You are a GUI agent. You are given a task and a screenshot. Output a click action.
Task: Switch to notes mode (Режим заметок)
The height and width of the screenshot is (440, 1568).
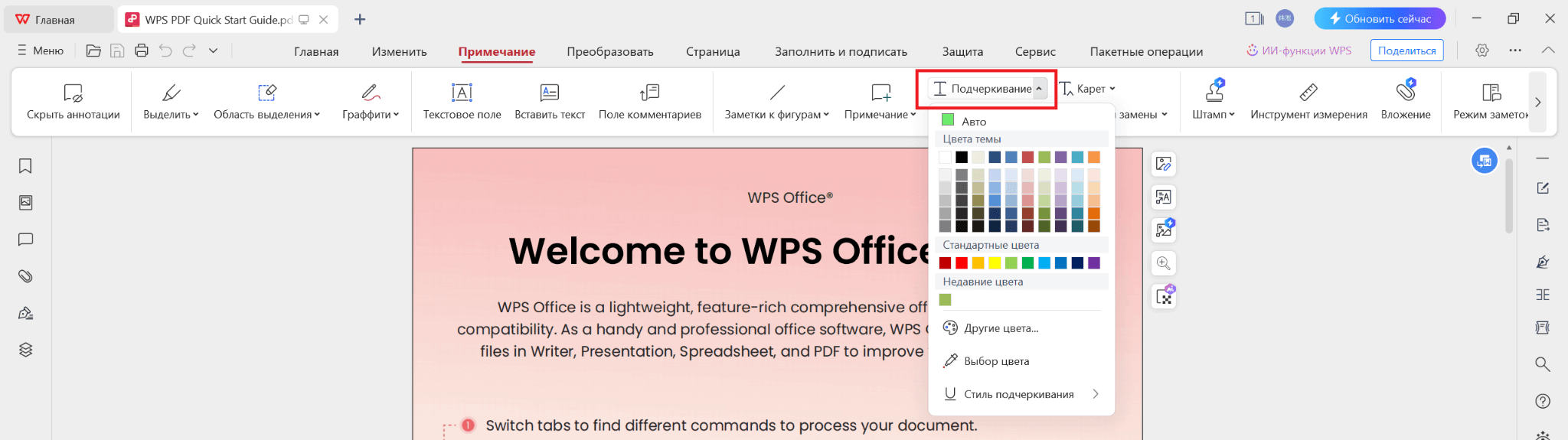(1490, 101)
